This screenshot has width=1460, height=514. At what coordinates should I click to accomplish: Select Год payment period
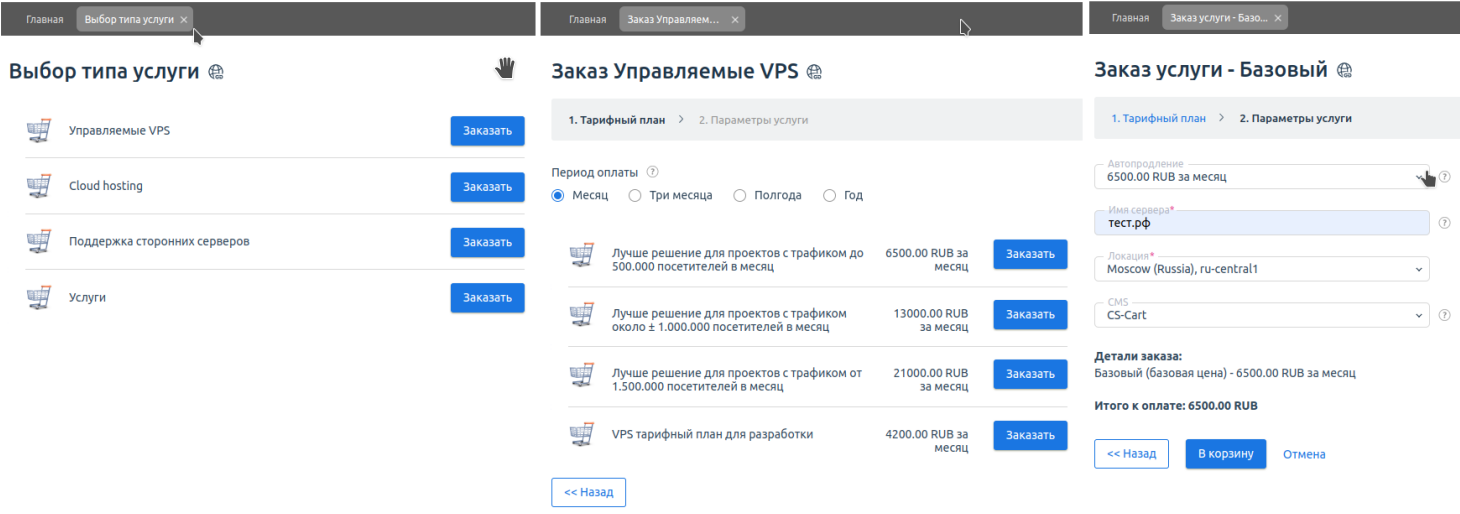(829, 196)
